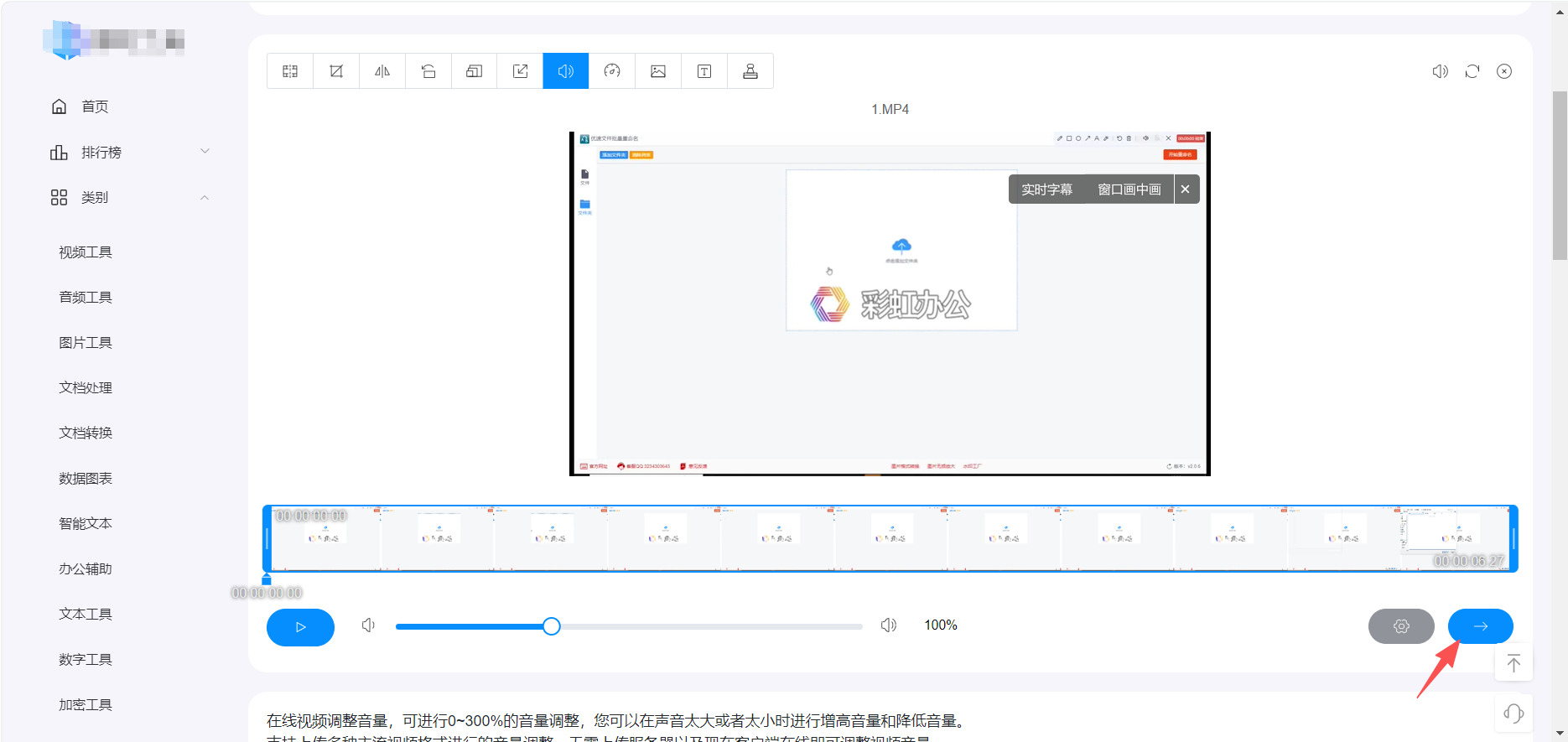Open 文档转换 document conversion

pyautogui.click(x=86, y=433)
